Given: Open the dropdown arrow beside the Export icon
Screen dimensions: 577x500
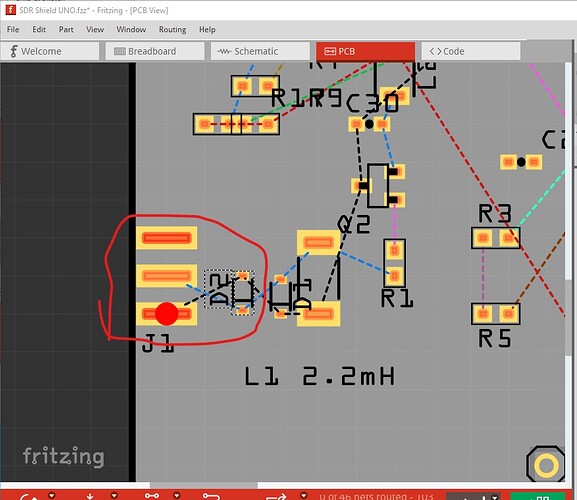Looking at the screenshot, I should click(303, 495).
